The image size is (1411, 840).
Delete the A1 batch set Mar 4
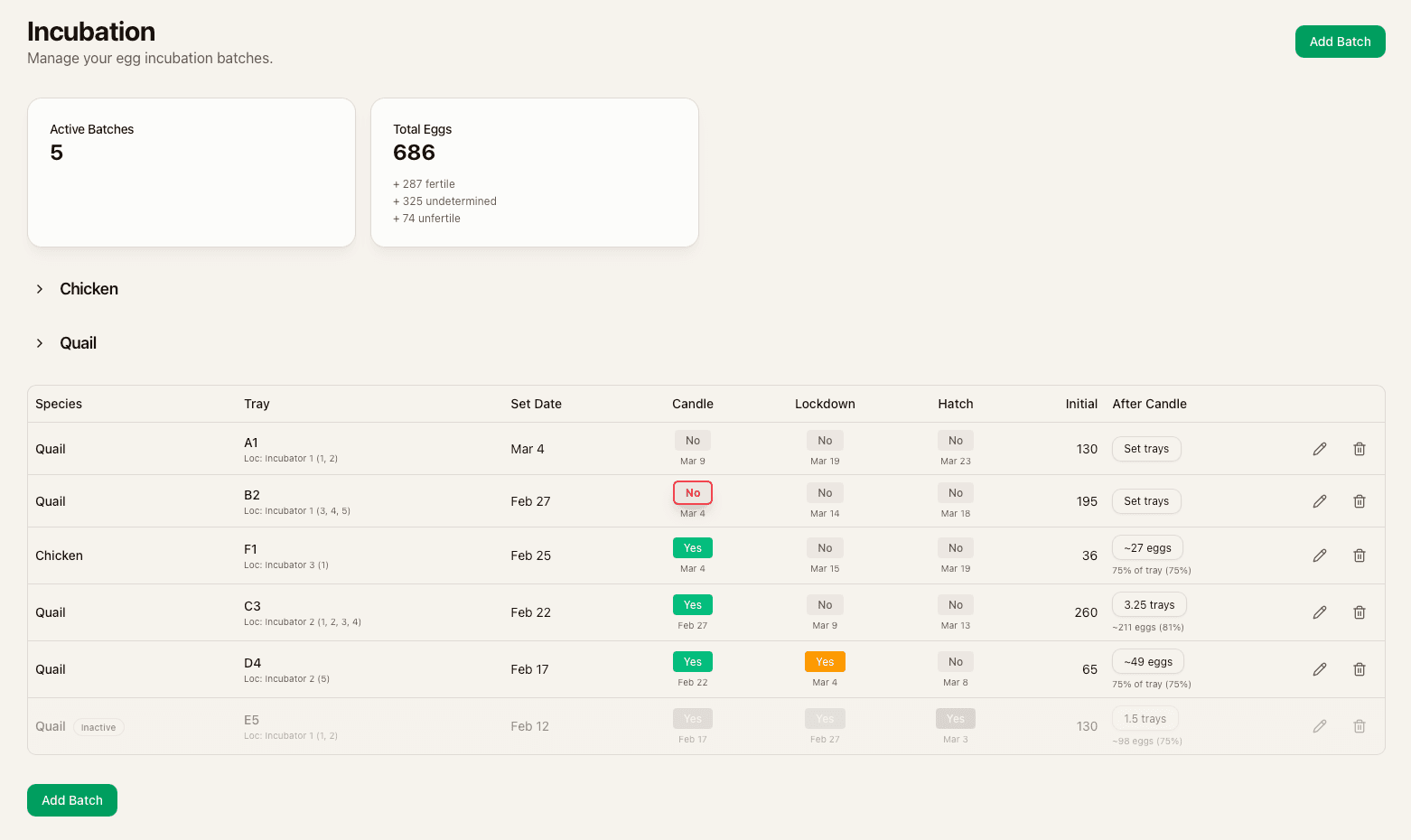coord(1360,449)
